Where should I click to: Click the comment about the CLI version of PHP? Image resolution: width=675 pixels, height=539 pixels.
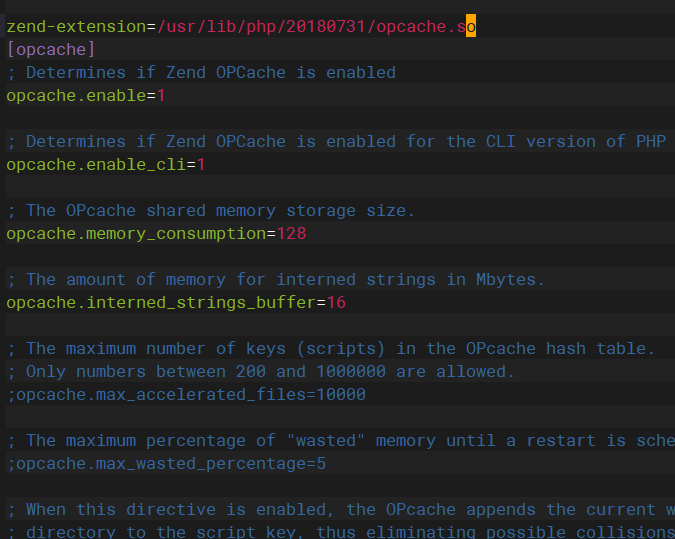pos(336,141)
